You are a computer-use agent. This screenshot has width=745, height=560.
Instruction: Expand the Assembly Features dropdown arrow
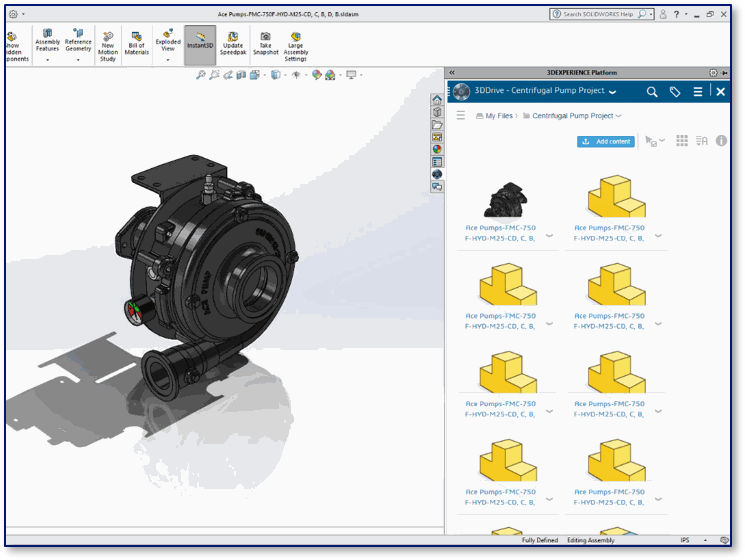(x=48, y=60)
